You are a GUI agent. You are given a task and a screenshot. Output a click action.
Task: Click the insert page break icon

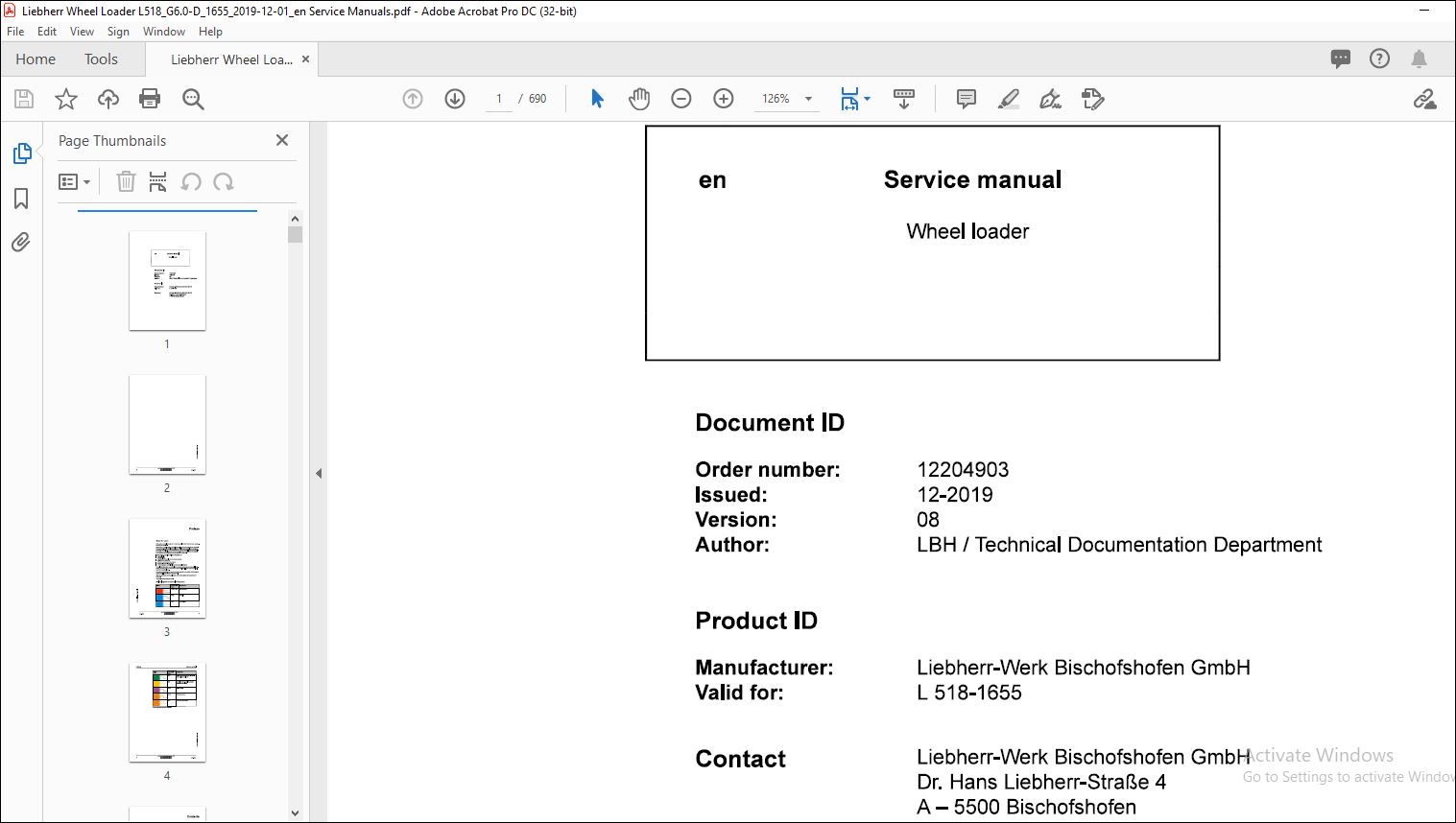(158, 181)
